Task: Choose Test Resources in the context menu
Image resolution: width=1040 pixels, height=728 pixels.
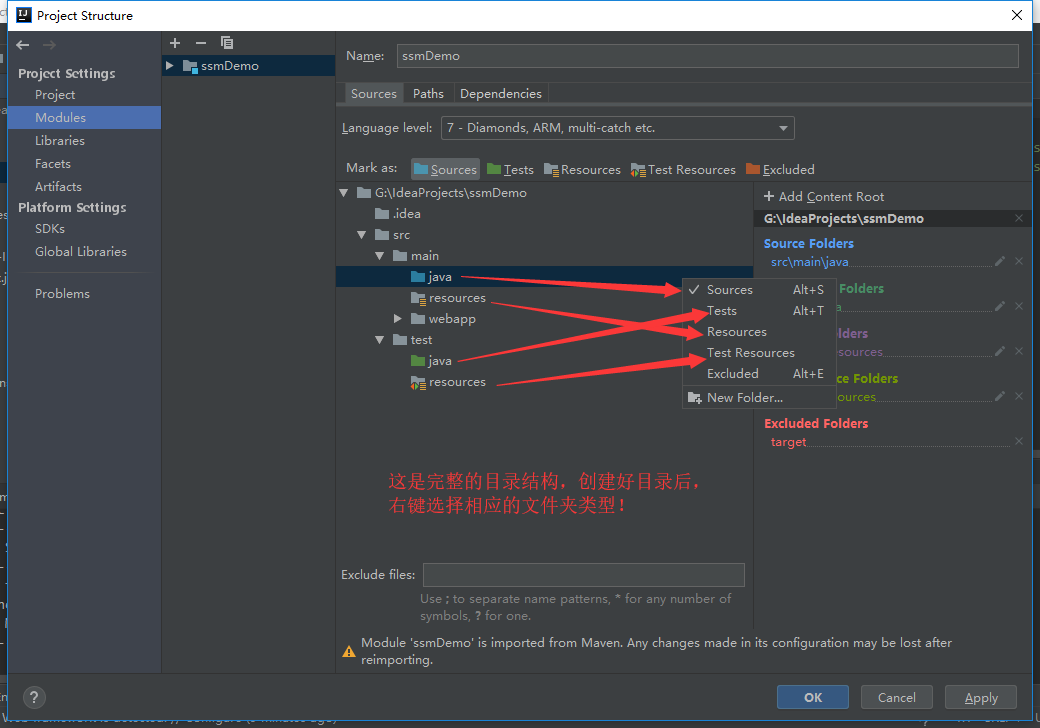Action: [759, 353]
